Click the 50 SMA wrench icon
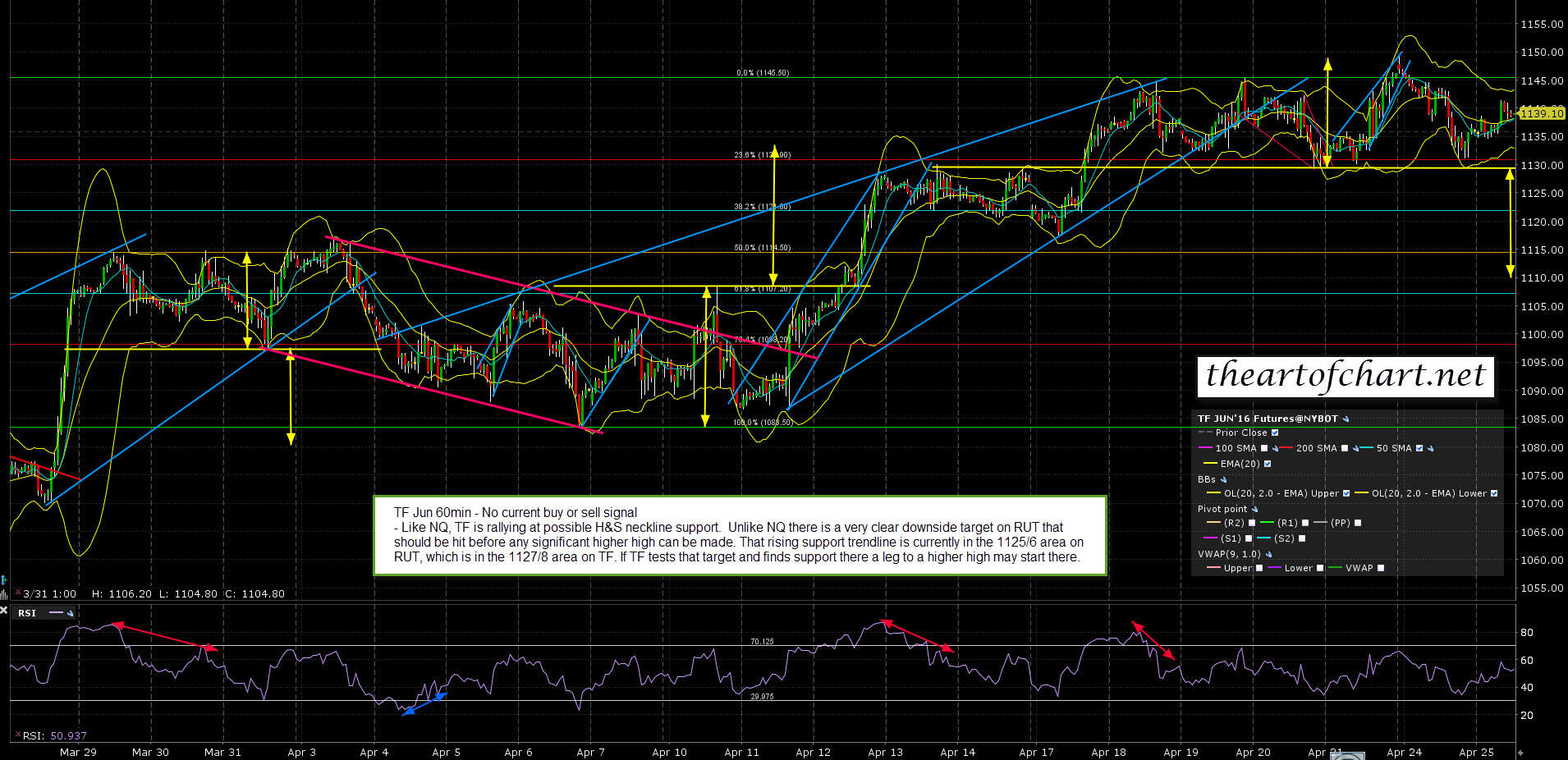 point(1431,449)
